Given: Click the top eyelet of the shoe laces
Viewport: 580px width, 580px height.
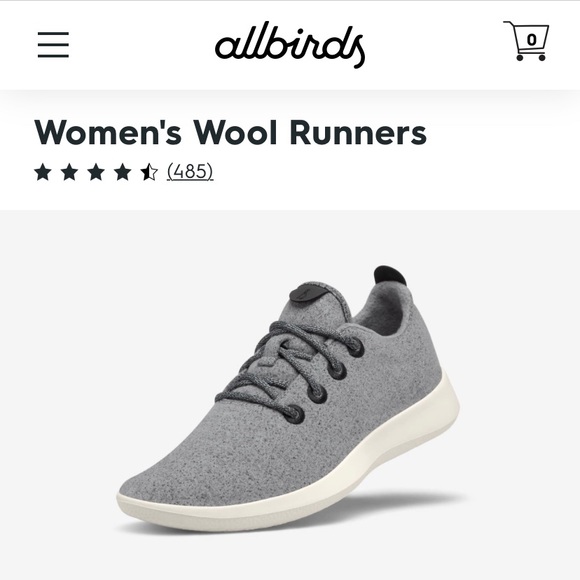Looking at the screenshot, I should pyautogui.click(x=355, y=350).
